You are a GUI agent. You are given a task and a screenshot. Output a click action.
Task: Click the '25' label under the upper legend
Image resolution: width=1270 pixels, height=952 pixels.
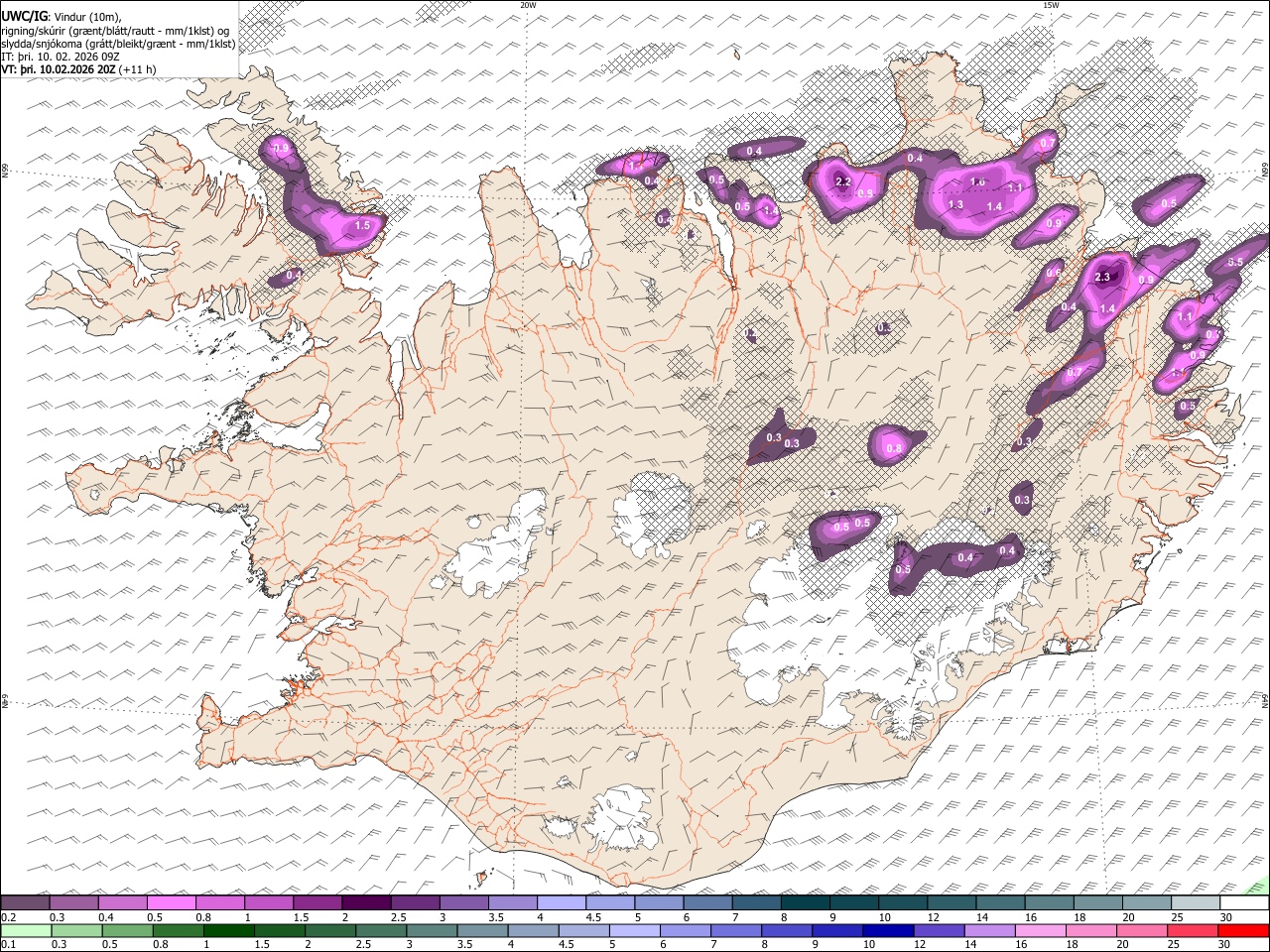pyautogui.click(x=1177, y=917)
